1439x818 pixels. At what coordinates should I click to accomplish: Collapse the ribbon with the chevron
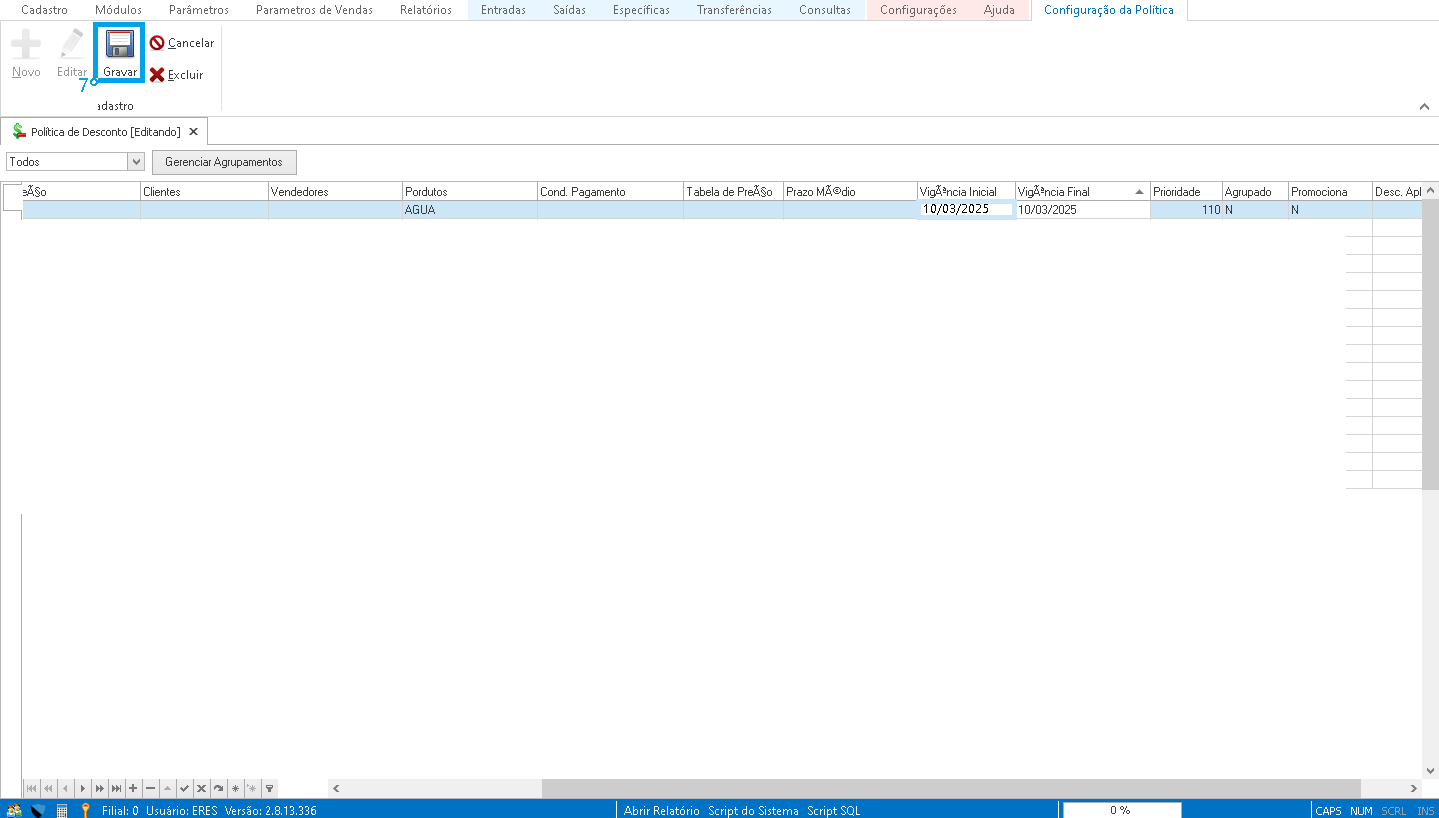point(1424,106)
